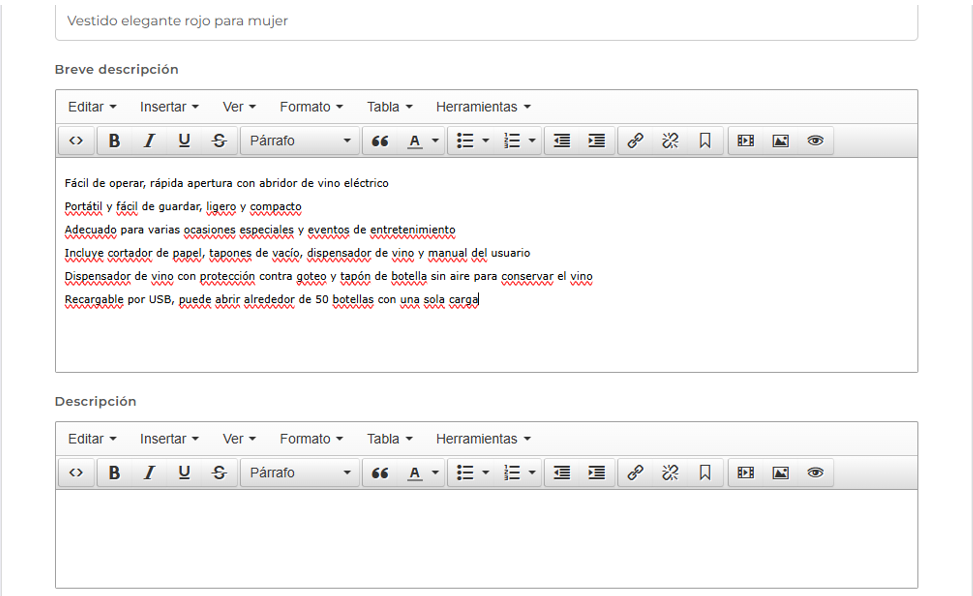Apply blockquote in Descripción editor

tap(380, 473)
